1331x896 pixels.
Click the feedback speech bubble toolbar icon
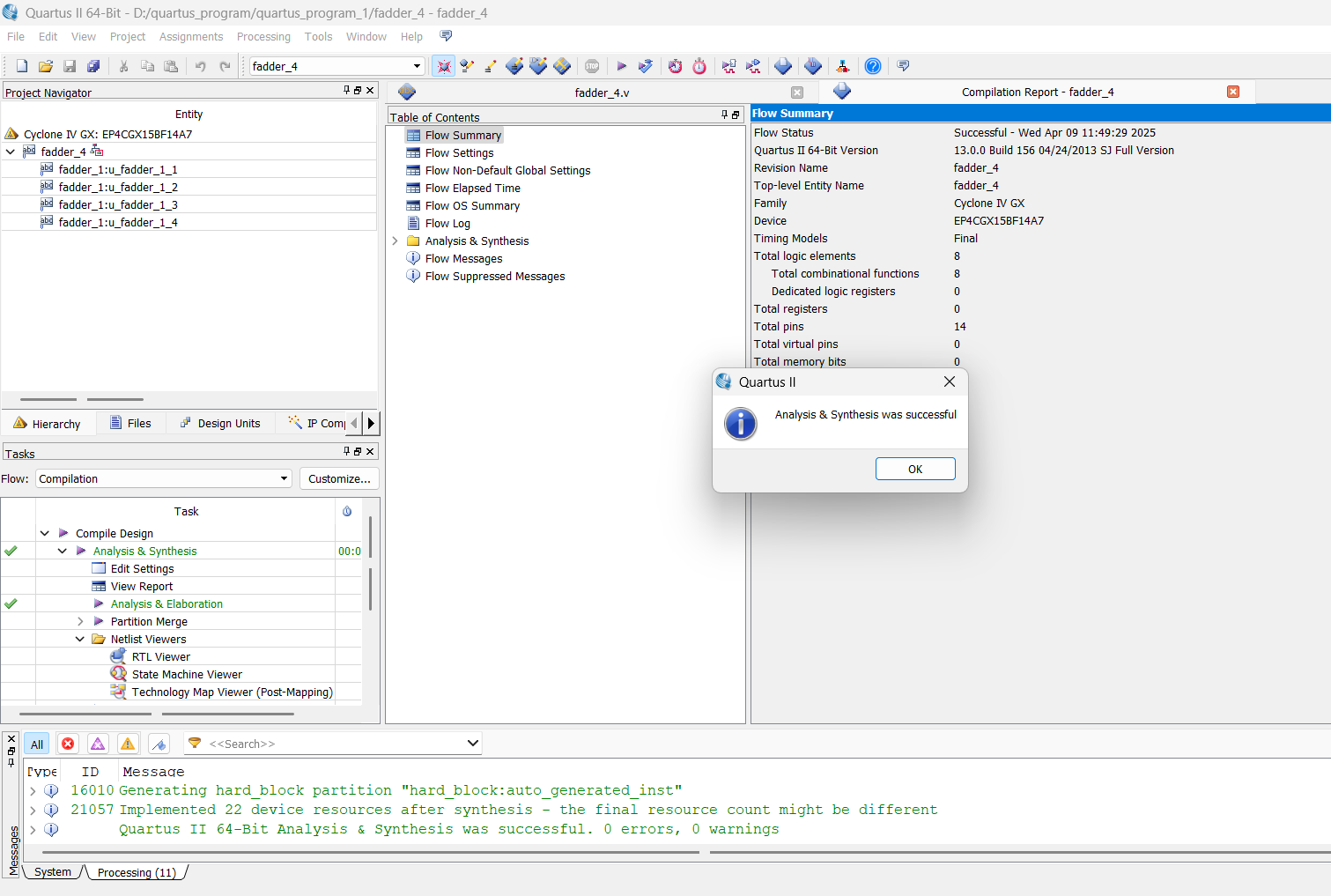coord(903,66)
